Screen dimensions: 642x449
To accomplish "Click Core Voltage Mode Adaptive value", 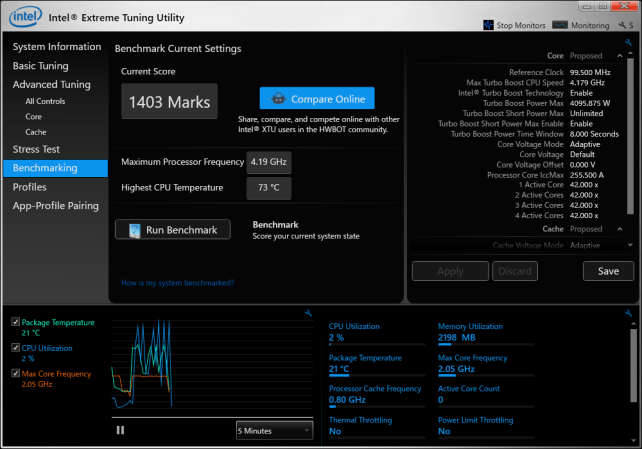I will click(x=585, y=144).
